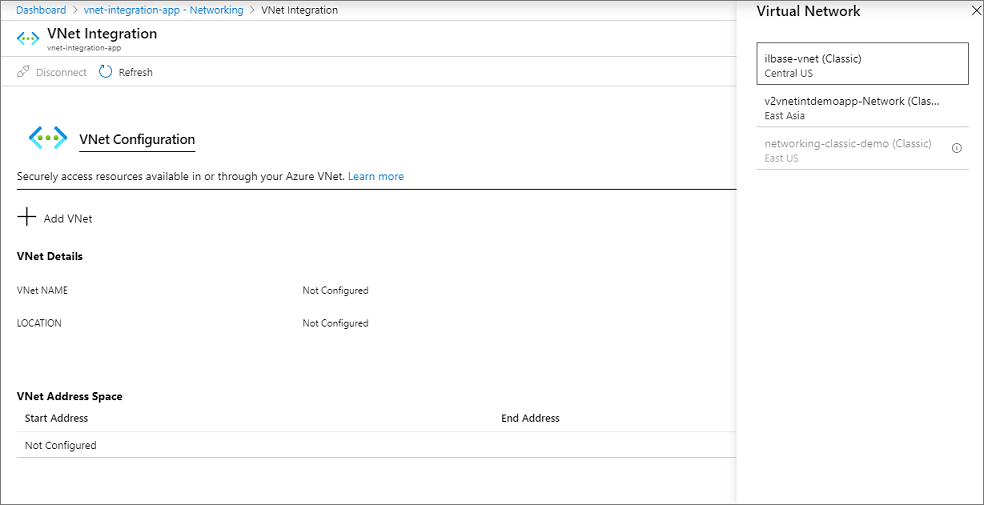This screenshot has width=984, height=505.
Task: Click the VNet Configuration section icon
Action: tap(48, 137)
